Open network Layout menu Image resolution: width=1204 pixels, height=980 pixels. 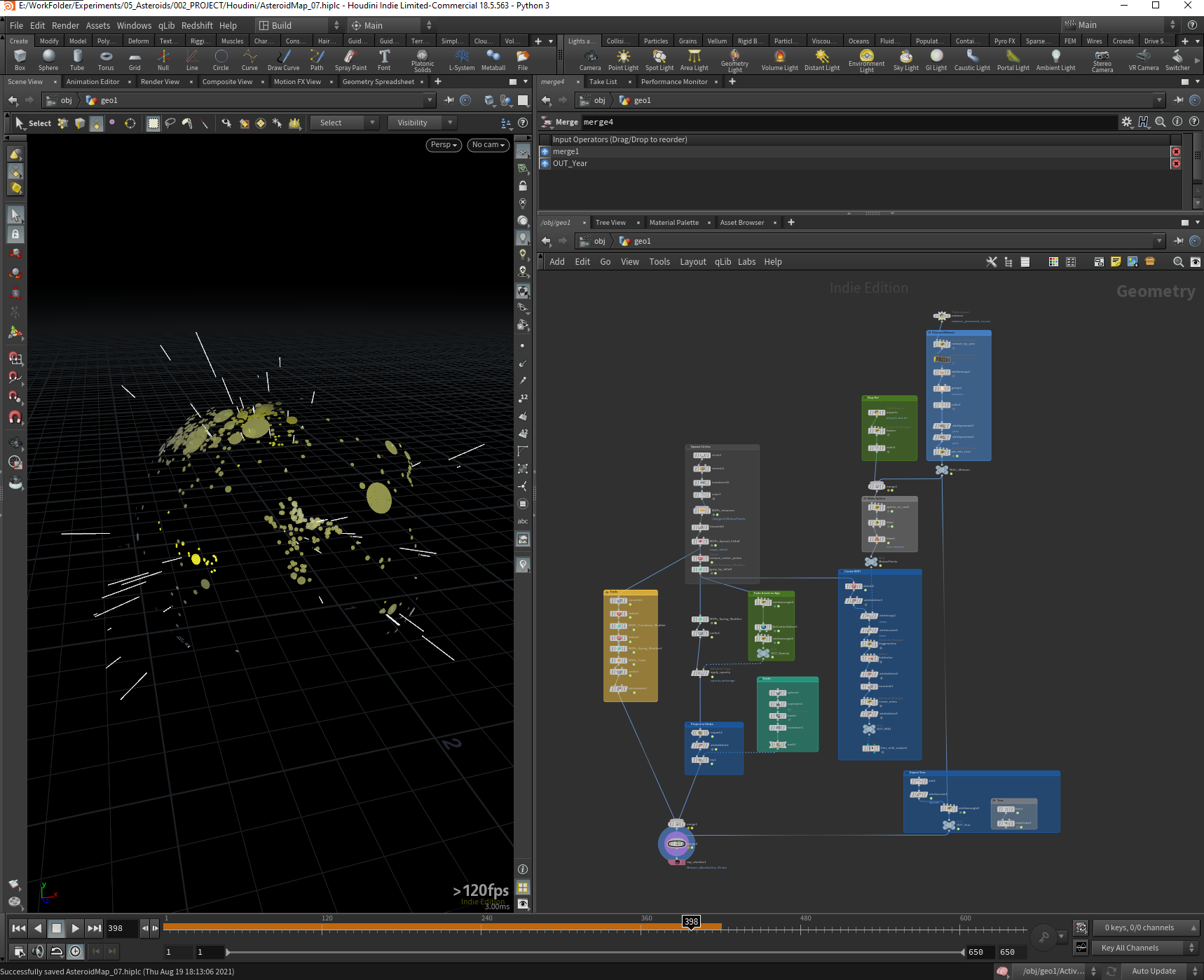[693, 262]
